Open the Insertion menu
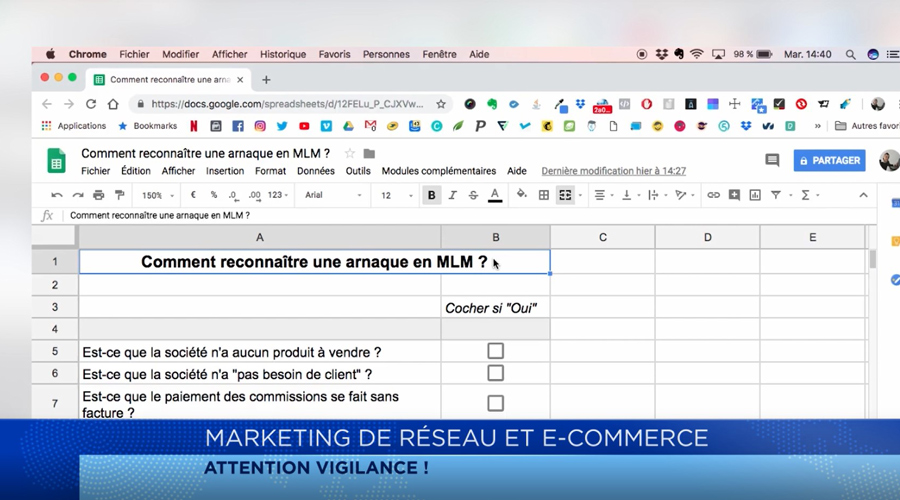900x500 pixels. (x=224, y=171)
